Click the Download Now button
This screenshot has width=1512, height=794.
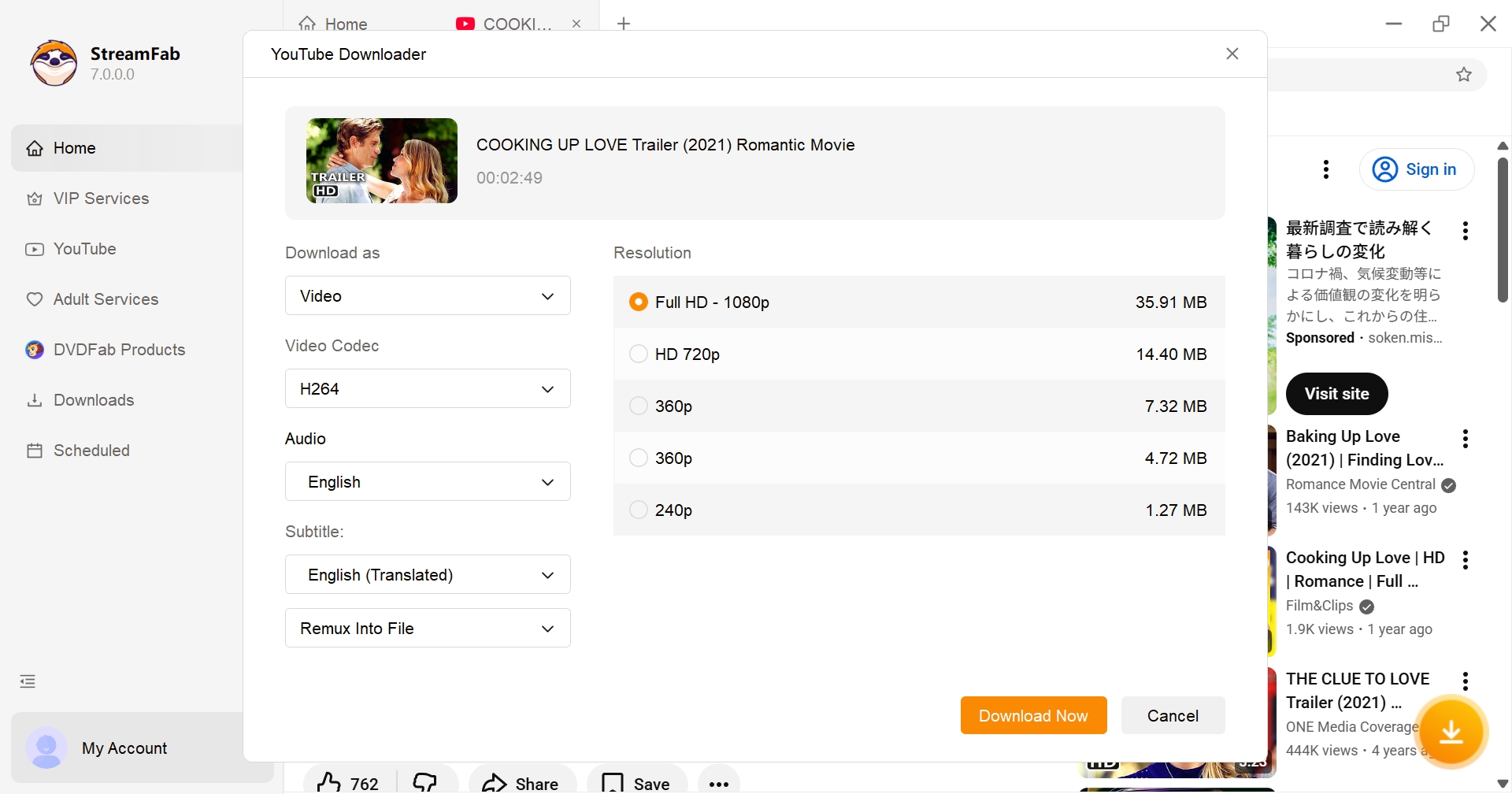click(x=1033, y=715)
